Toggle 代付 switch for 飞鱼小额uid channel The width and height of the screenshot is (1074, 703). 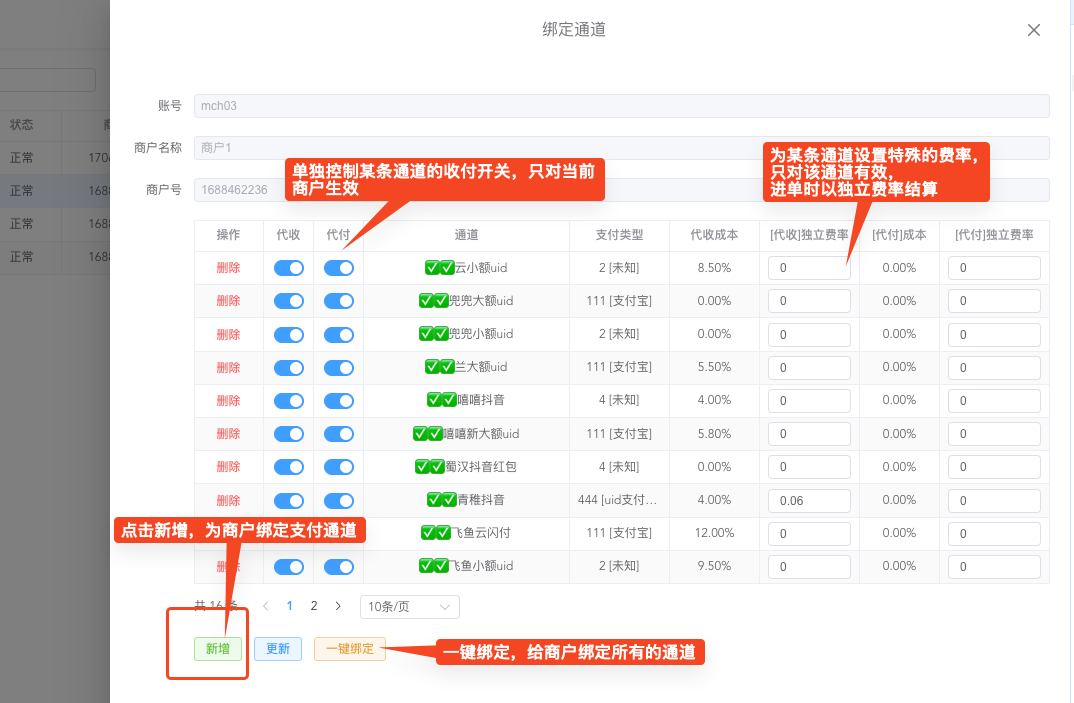pyautogui.click(x=339, y=567)
